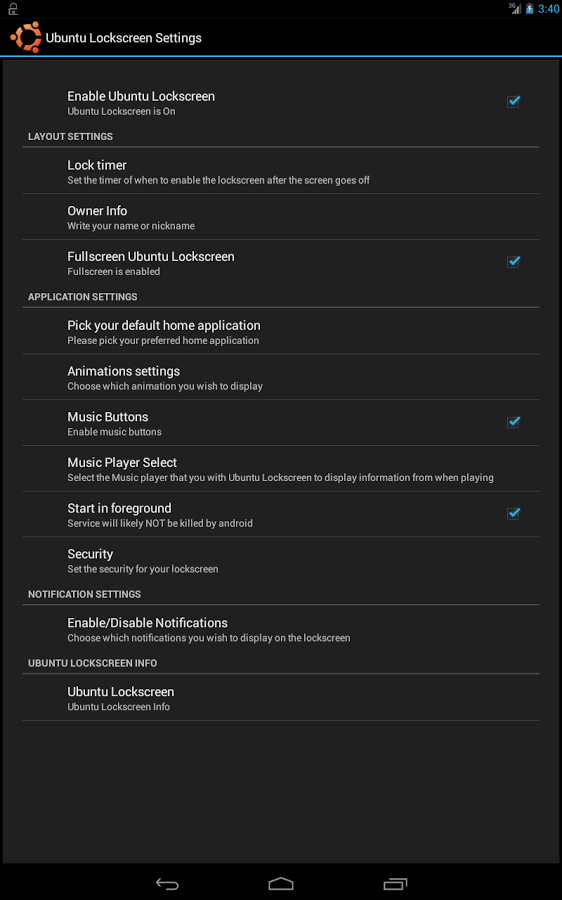This screenshot has width=562, height=900.
Task: Uncheck the Fullscreen Ubuntu Lockscreen checkbox
Action: point(513,262)
